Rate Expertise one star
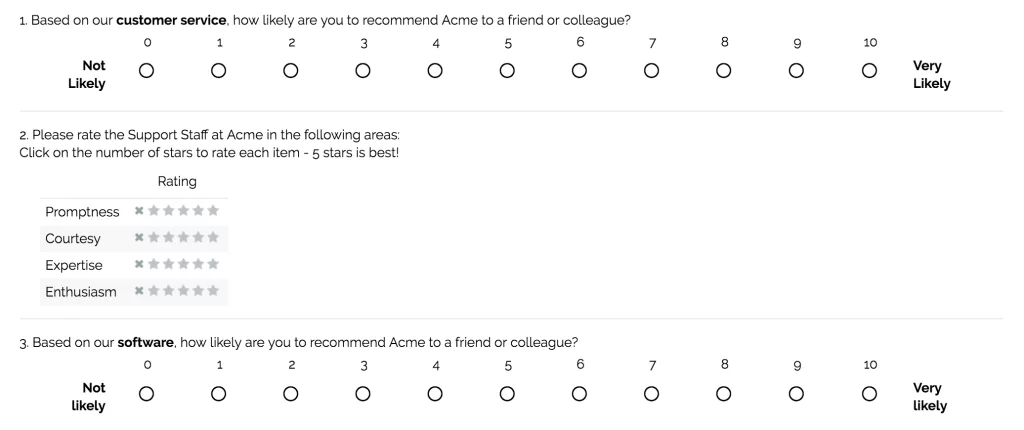Screen dimensions: 1024x430 coord(154,264)
